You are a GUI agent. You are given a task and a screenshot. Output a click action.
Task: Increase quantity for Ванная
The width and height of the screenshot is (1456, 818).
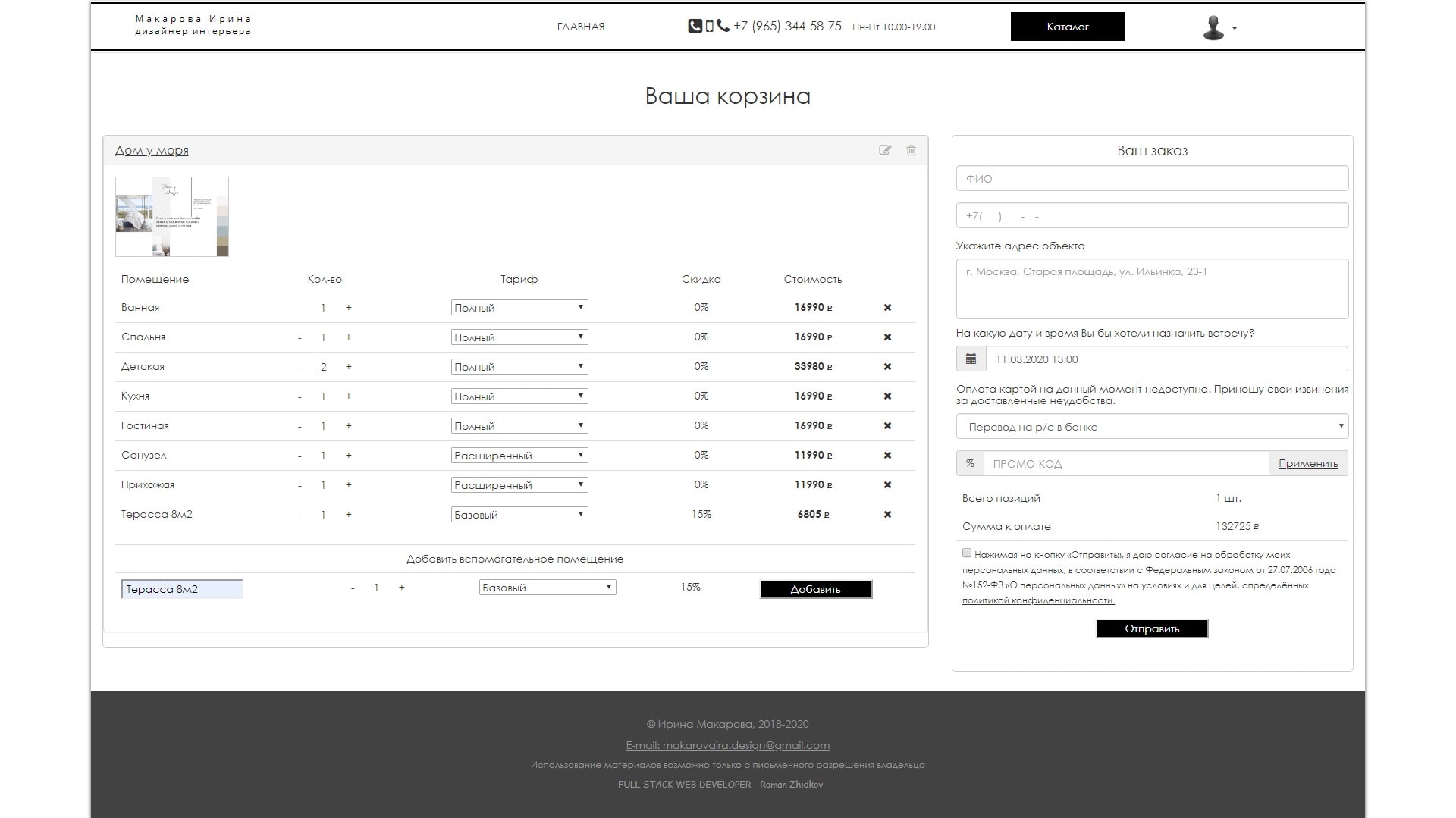pyautogui.click(x=349, y=308)
